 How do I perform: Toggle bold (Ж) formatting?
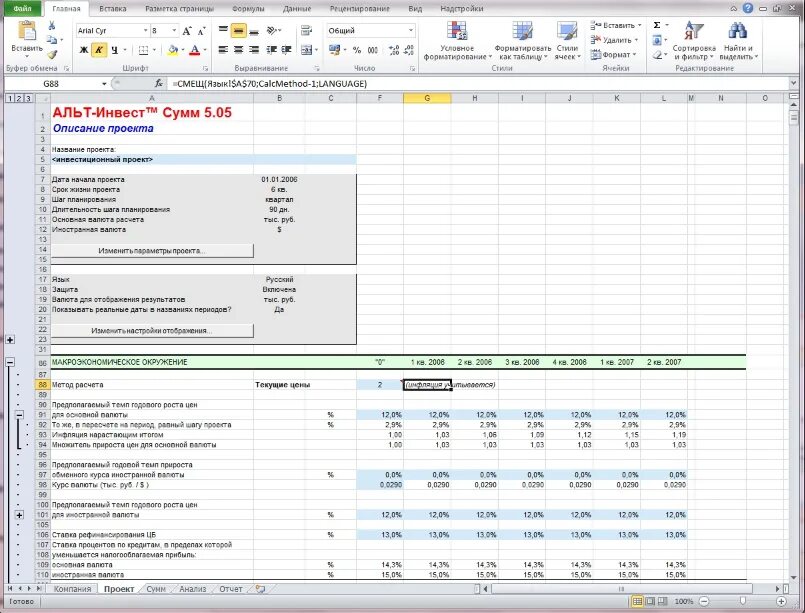84,50
